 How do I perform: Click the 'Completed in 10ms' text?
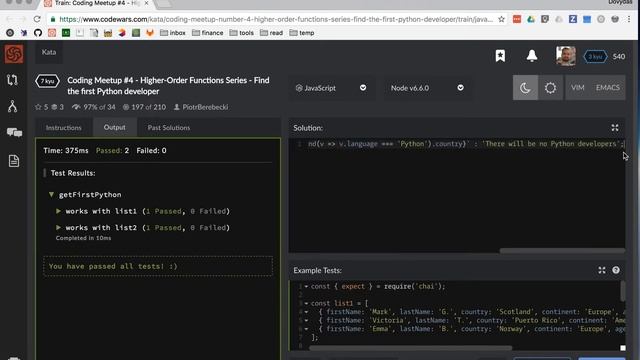(x=83, y=238)
